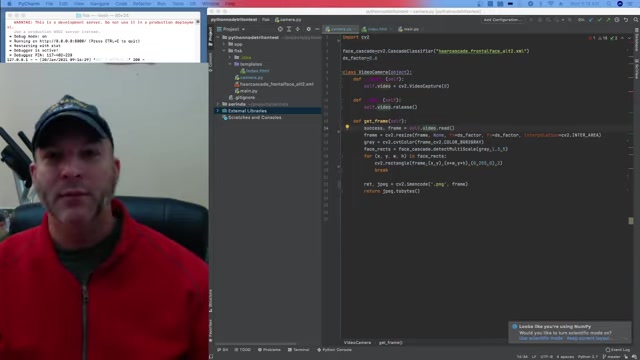Image resolution: width=640 pixels, height=360 pixels.
Task: Switch to the main.py editor tab
Action: [x=409, y=29]
